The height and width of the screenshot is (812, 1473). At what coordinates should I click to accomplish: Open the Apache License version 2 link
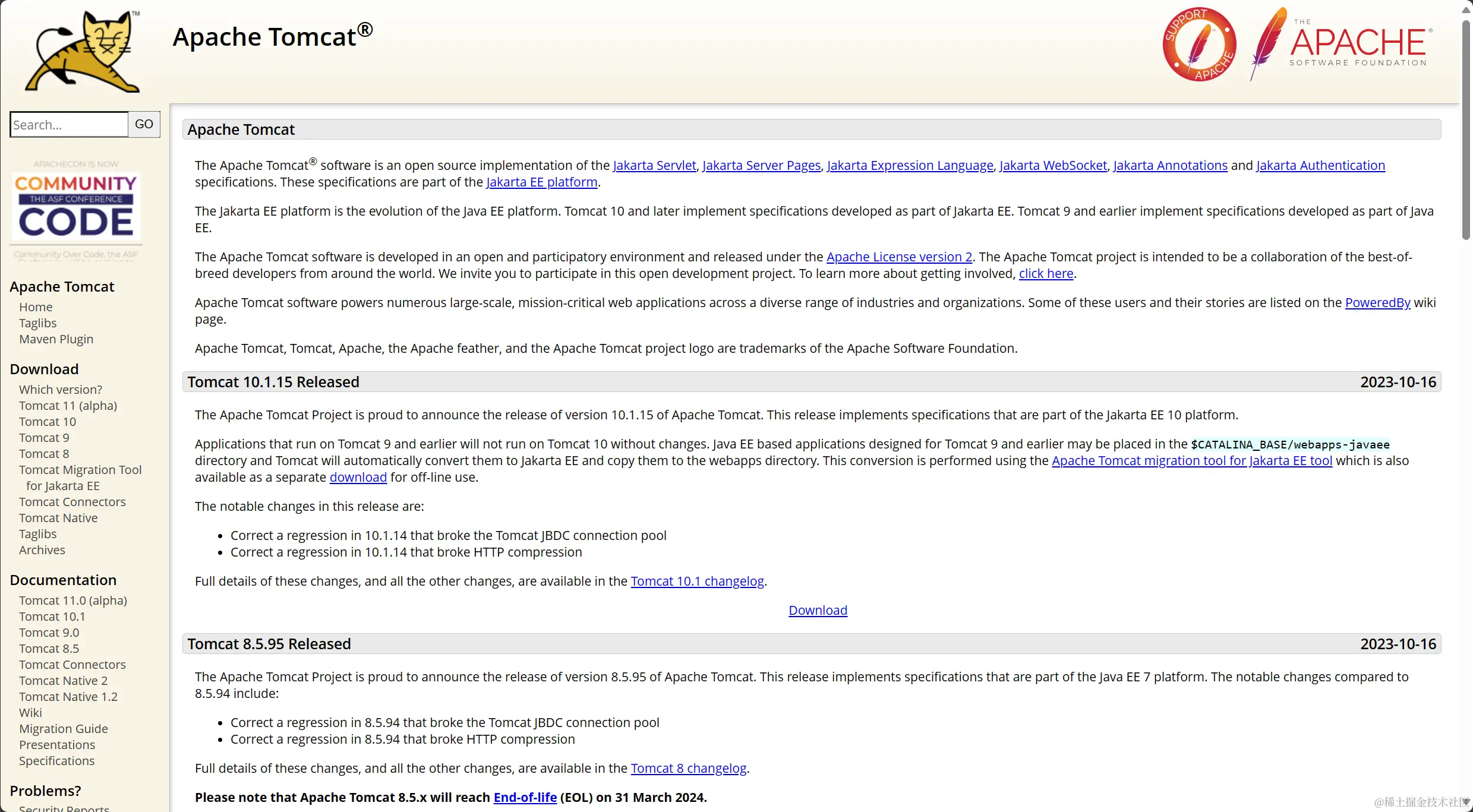899,257
